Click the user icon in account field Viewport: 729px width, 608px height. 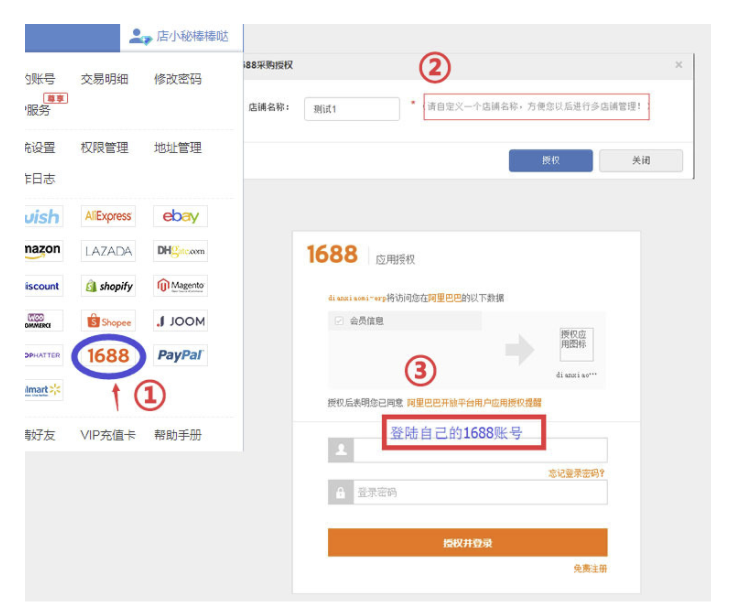pyautogui.click(x=341, y=450)
